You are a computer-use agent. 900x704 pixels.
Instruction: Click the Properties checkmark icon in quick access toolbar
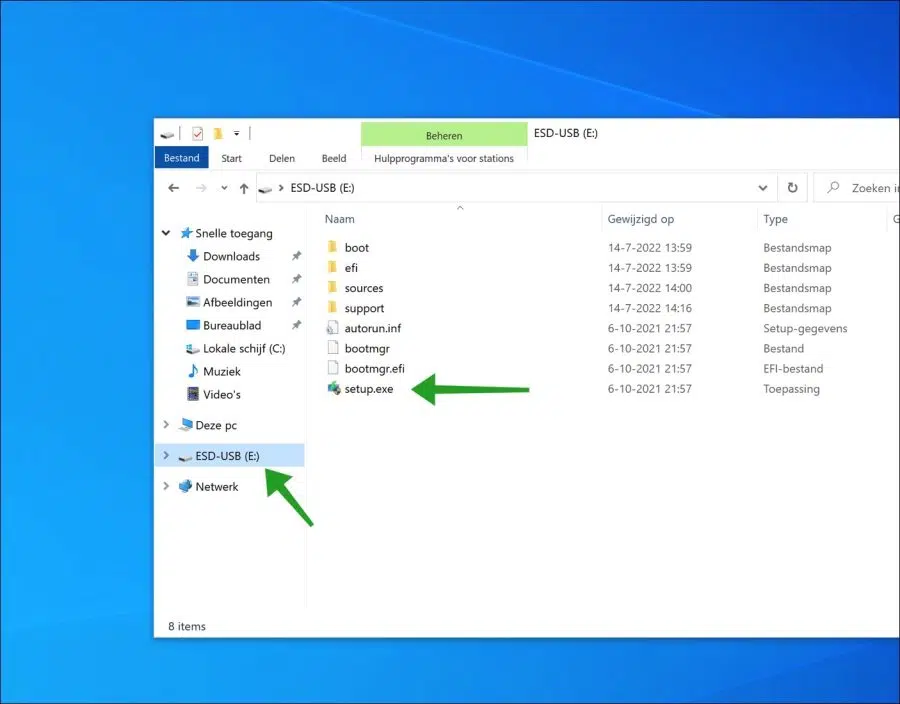click(x=197, y=134)
